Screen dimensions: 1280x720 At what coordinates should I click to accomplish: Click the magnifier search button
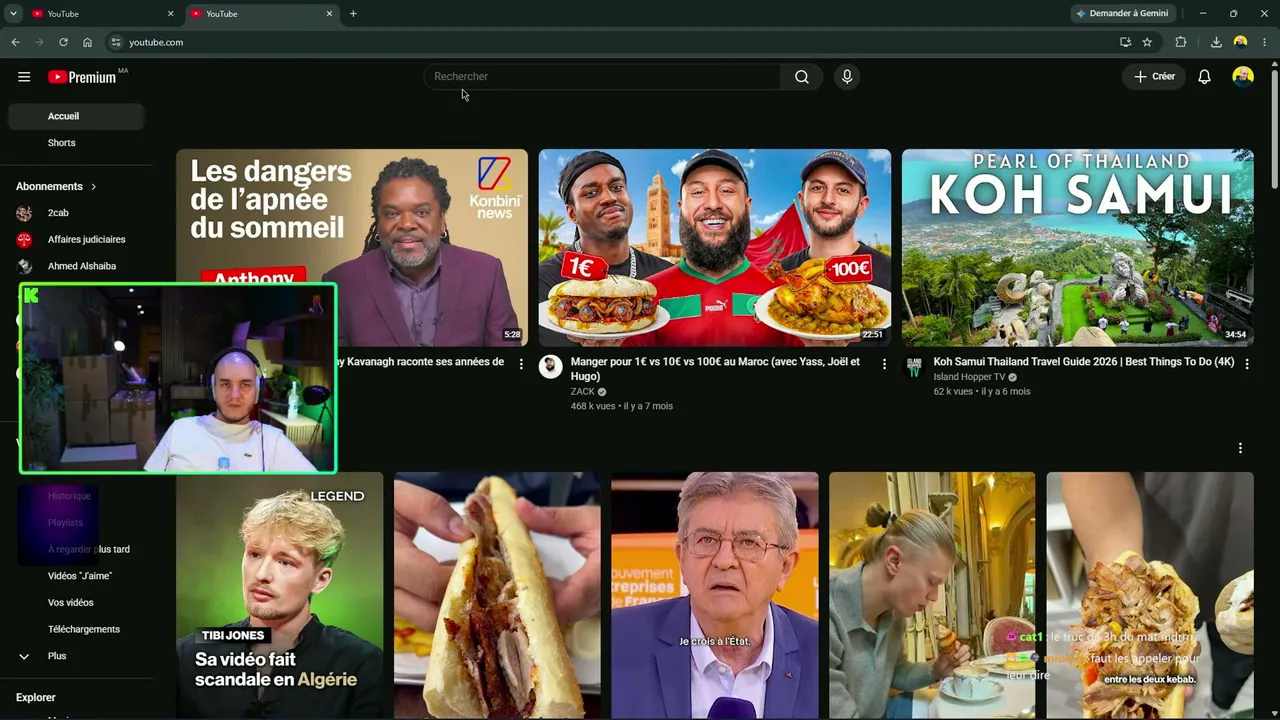point(802,77)
